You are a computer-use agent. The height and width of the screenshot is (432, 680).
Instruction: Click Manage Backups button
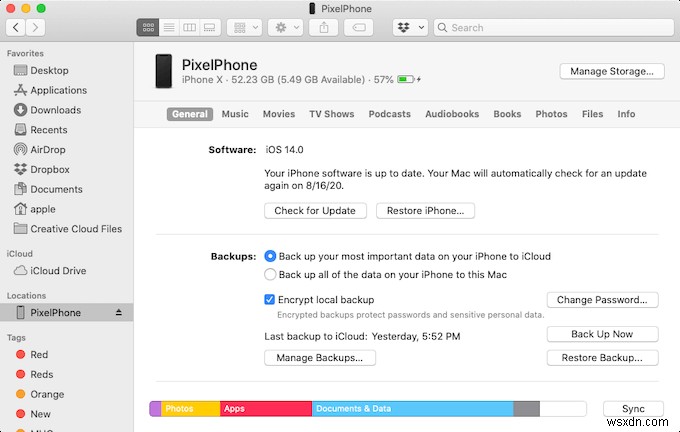coord(320,358)
